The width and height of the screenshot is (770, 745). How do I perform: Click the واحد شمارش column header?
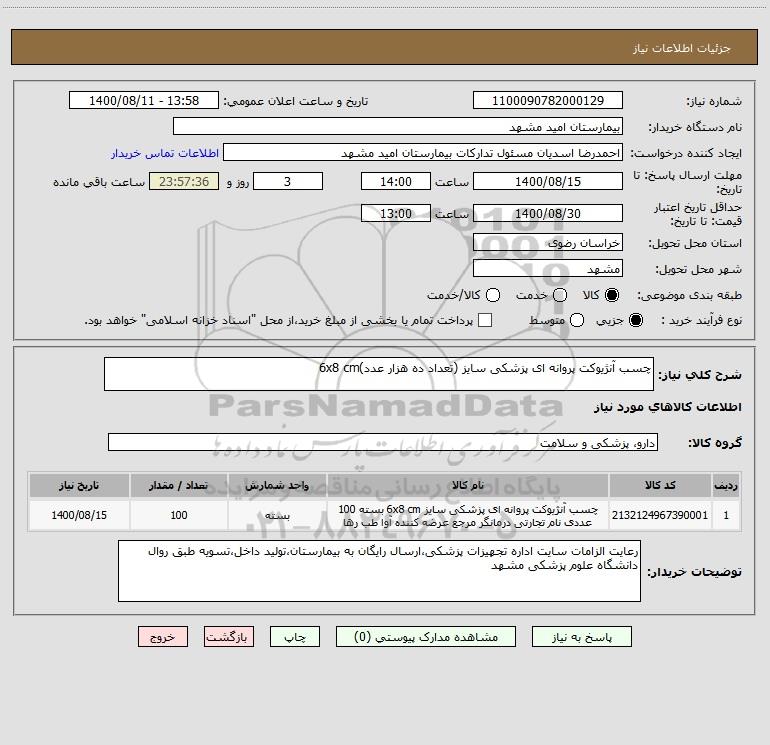point(277,486)
